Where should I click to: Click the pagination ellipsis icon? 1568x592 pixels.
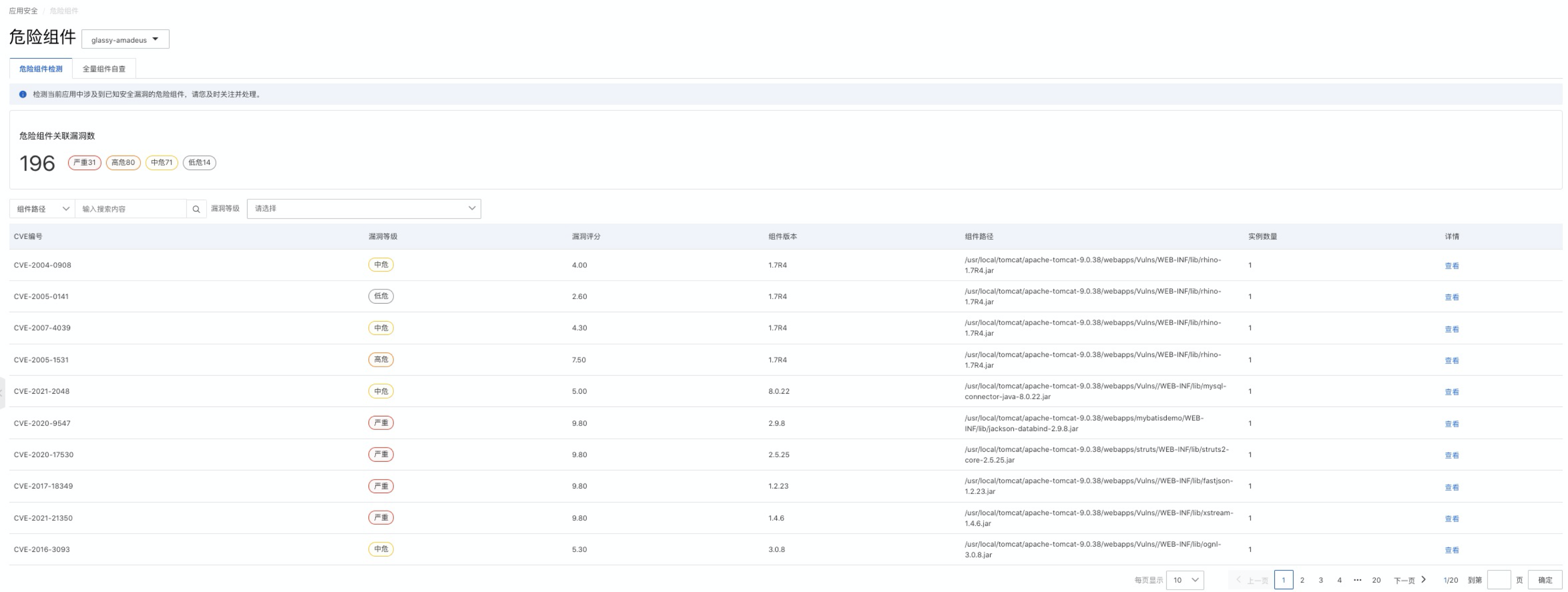(x=1357, y=580)
